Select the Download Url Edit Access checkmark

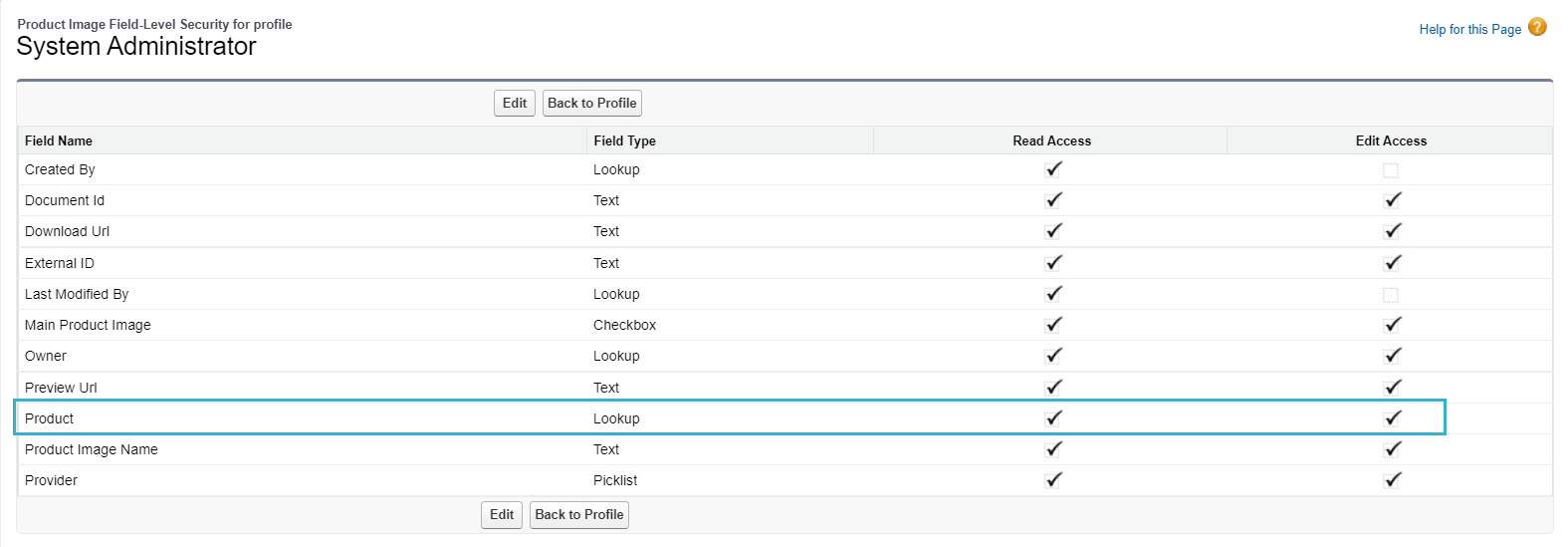(x=1392, y=231)
